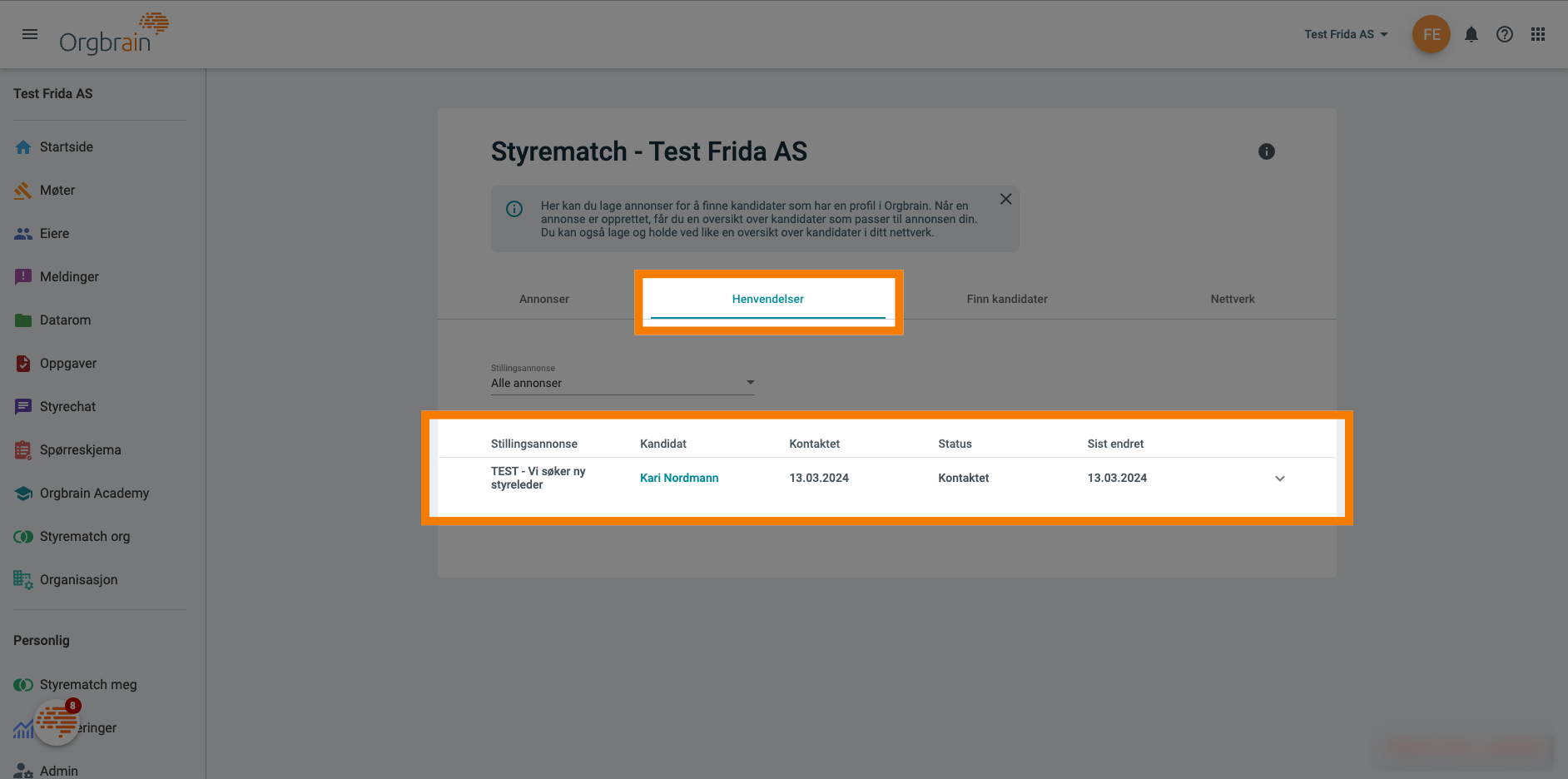Click the Orgbrain logo
1568x779 pixels.
tap(114, 34)
